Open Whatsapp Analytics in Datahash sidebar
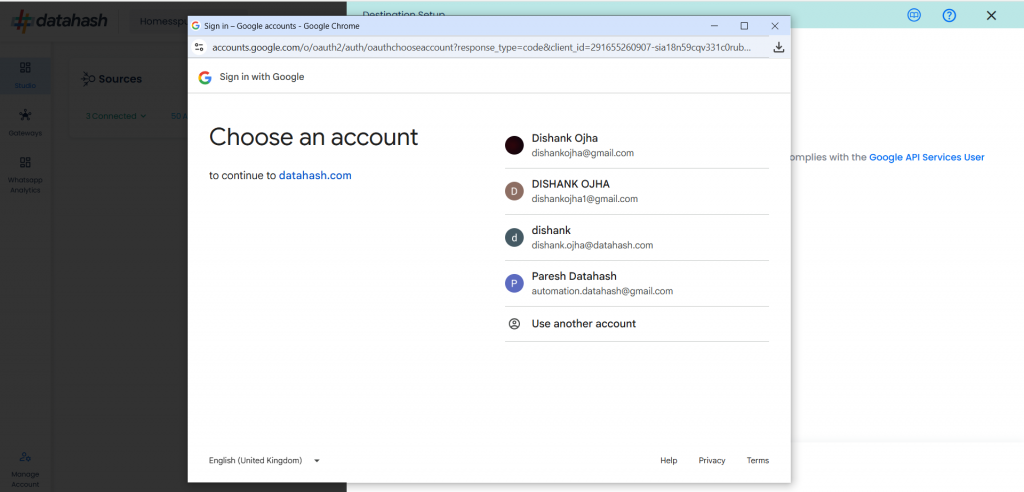Screen dimensions: 1024x492 click(x=25, y=175)
